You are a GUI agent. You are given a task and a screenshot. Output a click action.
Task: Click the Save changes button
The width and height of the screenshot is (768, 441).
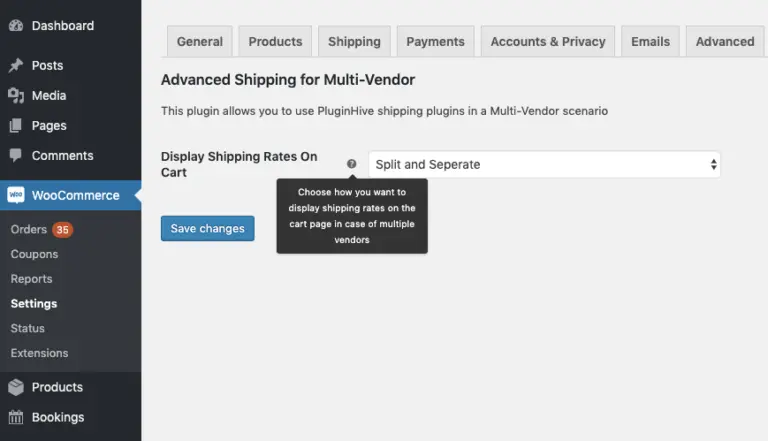coord(207,229)
